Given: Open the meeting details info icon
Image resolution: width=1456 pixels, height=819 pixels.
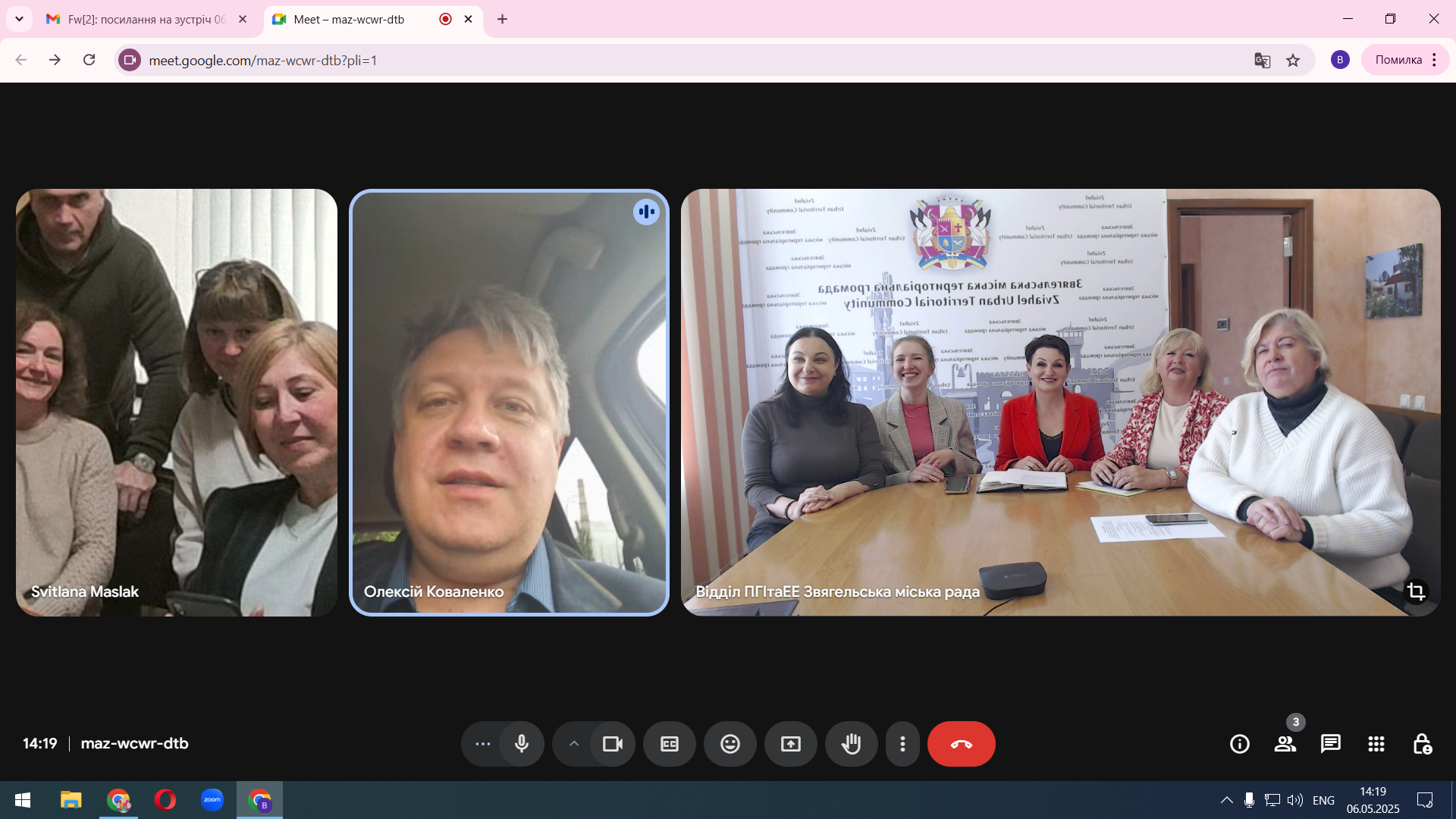Looking at the screenshot, I should [1239, 744].
